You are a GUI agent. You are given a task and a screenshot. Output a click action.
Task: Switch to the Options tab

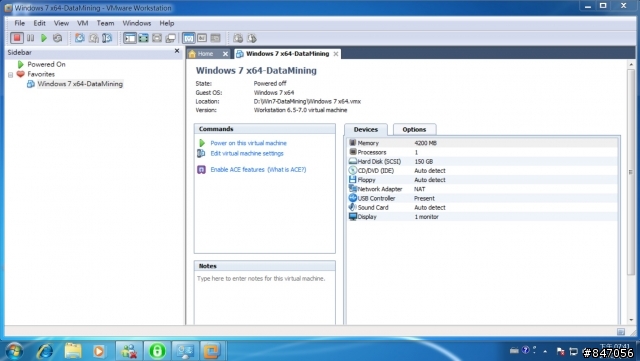click(414, 129)
